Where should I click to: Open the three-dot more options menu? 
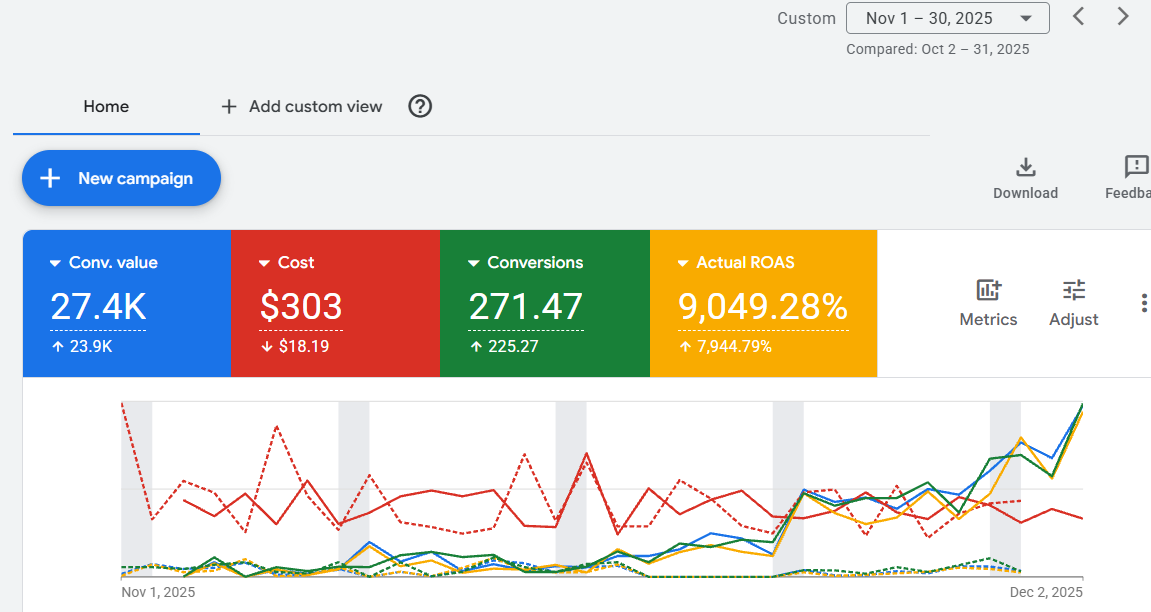coord(1143,303)
